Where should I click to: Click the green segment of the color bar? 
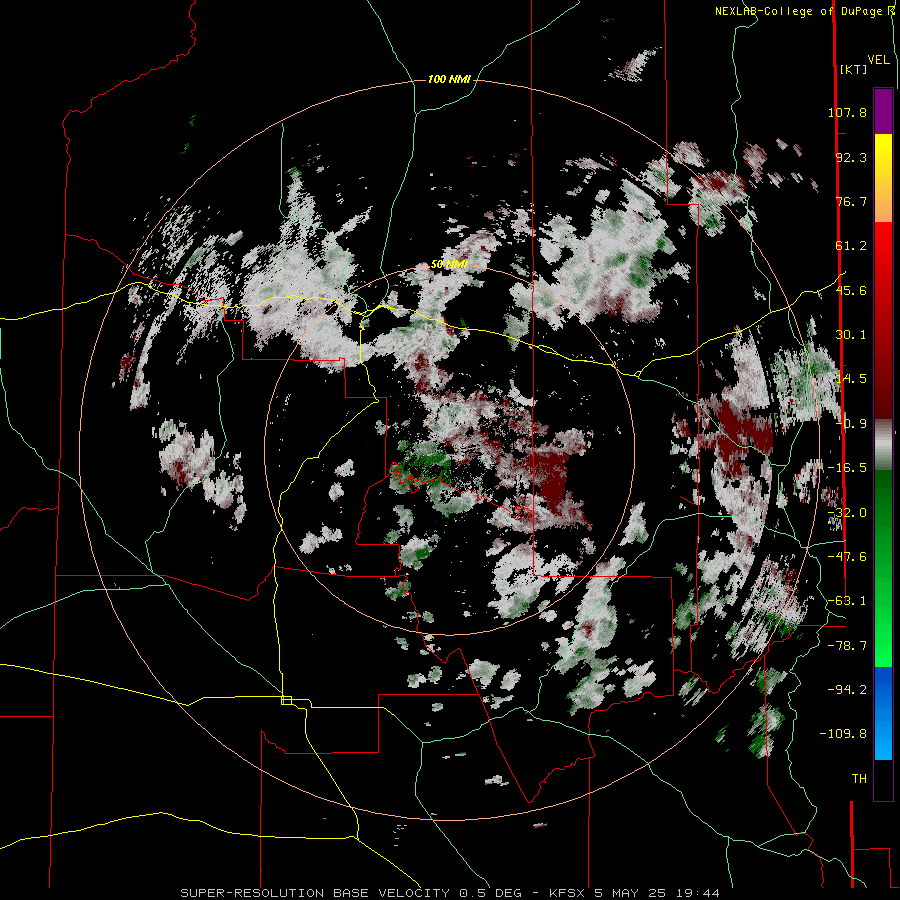click(883, 568)
